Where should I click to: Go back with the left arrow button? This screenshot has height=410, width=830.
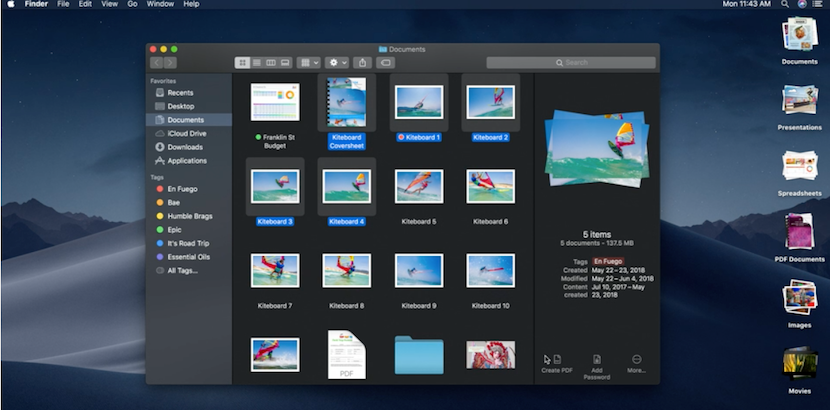click(x=156, y=63)
